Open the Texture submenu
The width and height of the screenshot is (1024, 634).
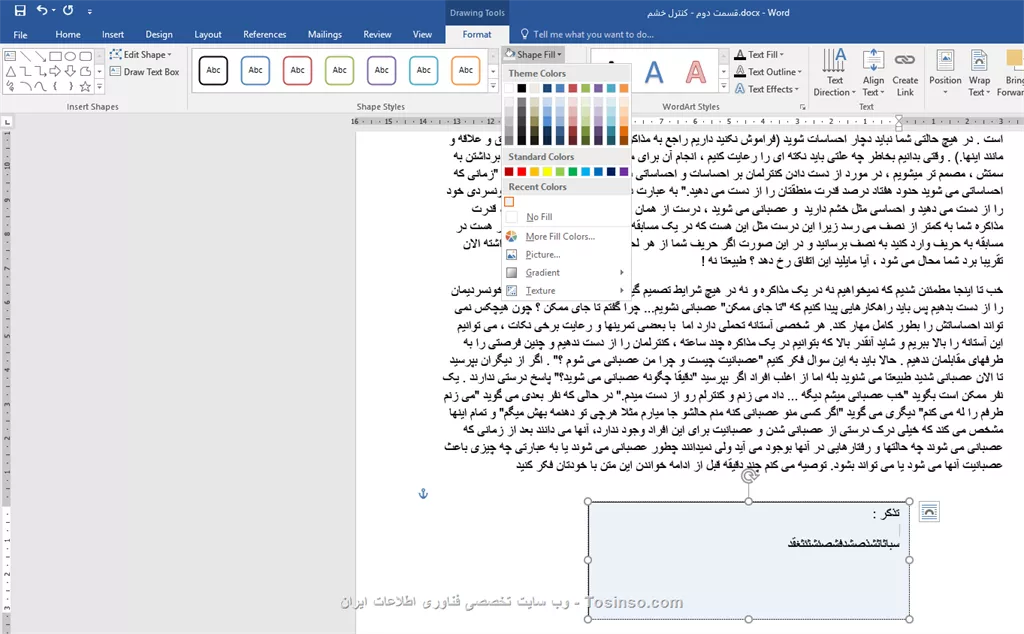[x=566, y=291]
